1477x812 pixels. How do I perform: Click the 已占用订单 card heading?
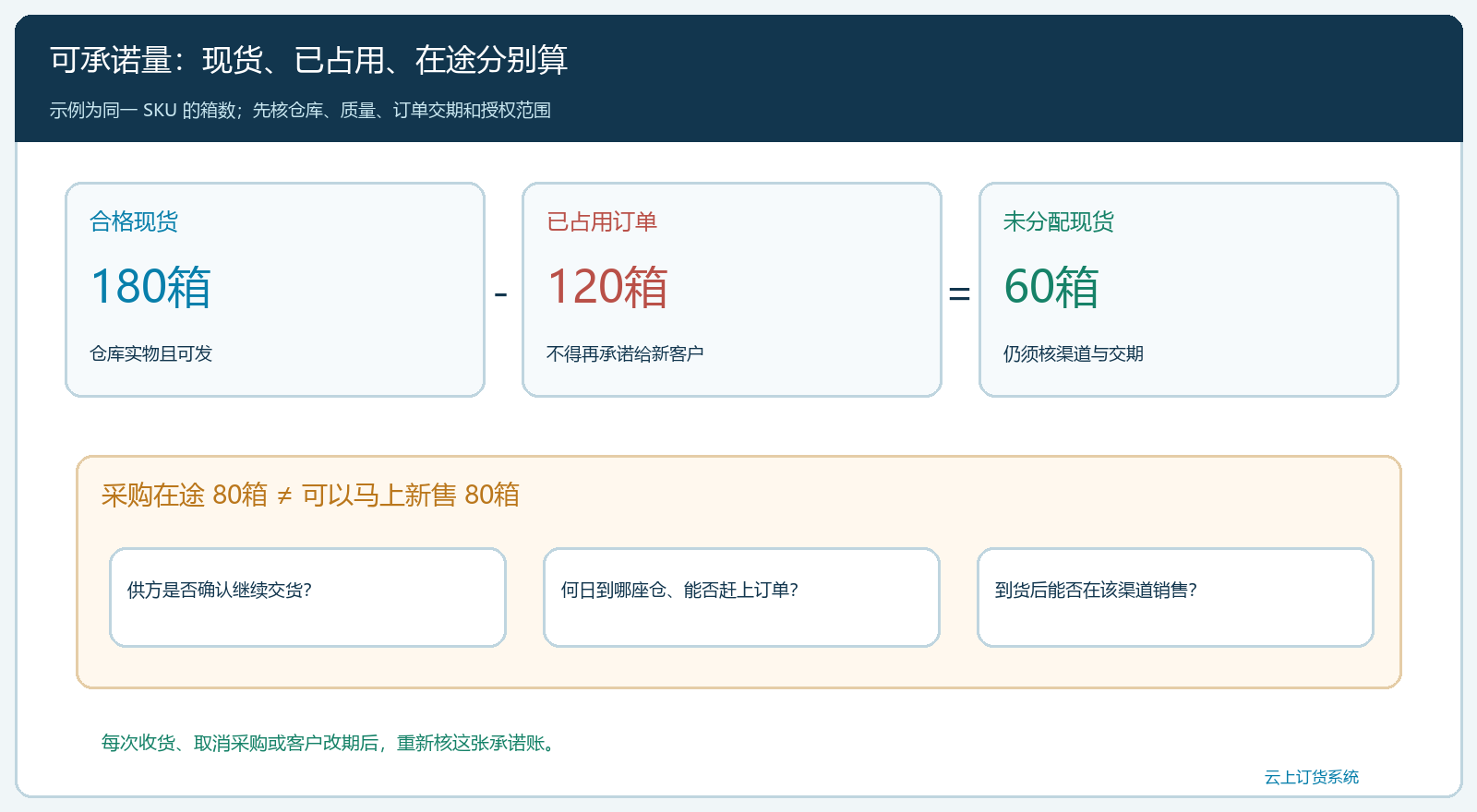(x=602, y=221)
